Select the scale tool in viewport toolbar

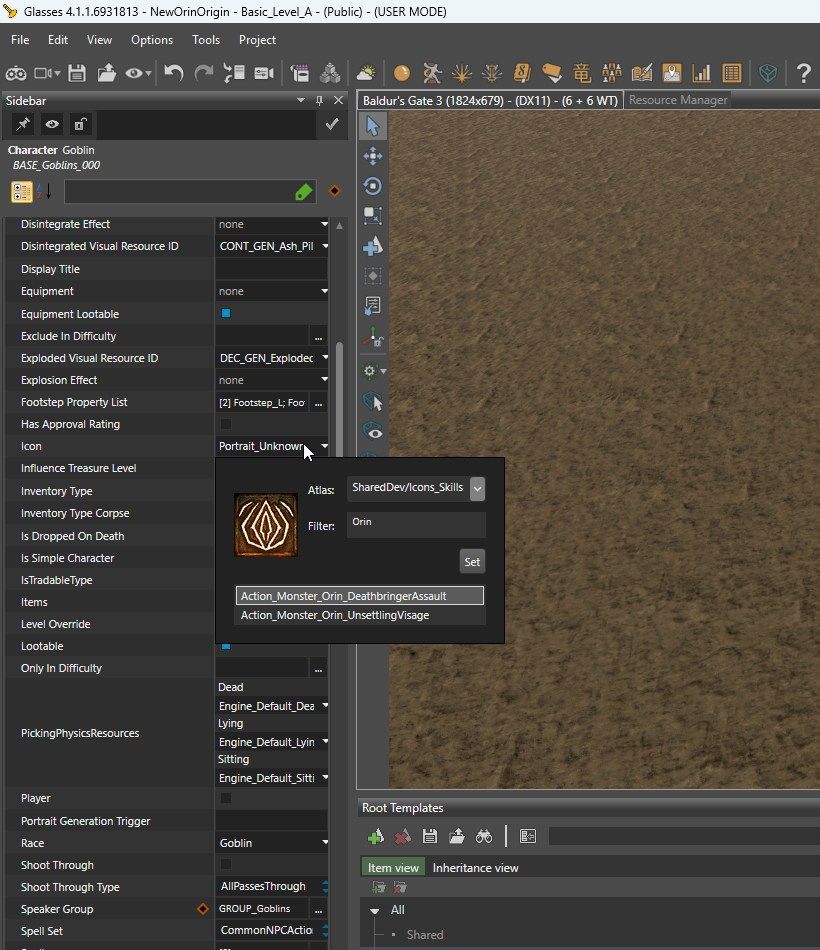click(x=373, y=216)
